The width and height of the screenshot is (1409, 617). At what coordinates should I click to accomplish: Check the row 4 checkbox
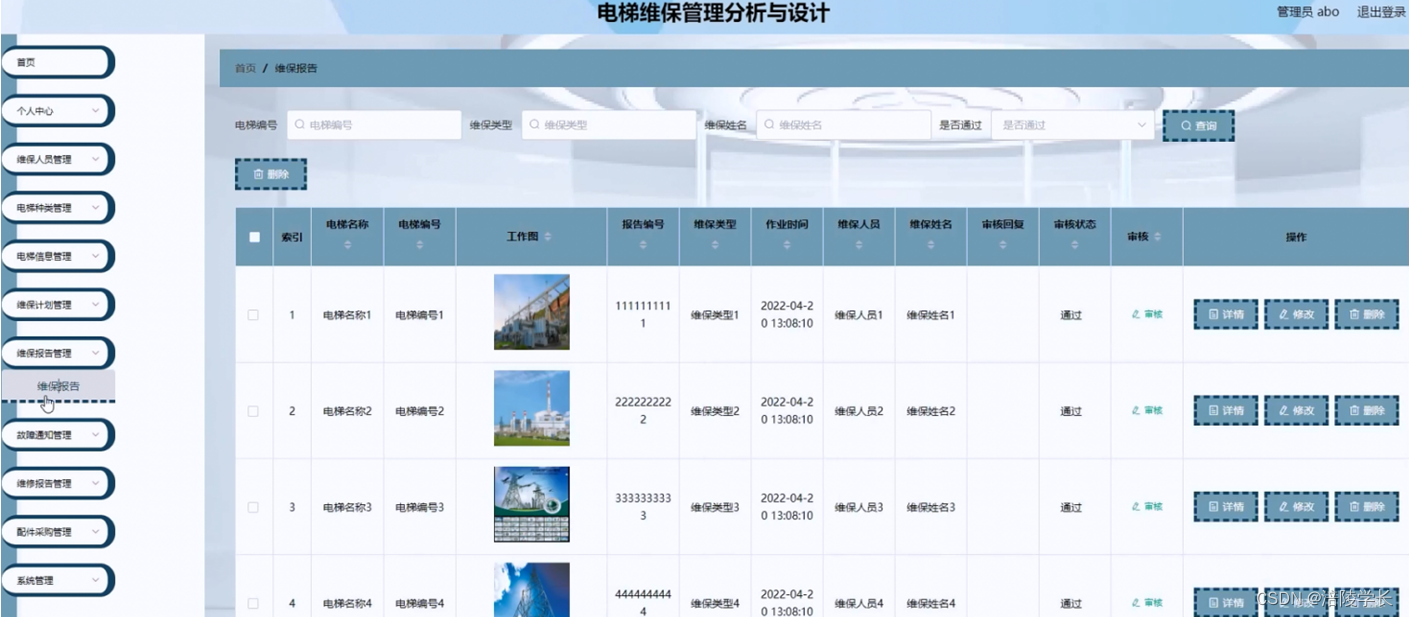pyautogui.click(x=253, y=603)
